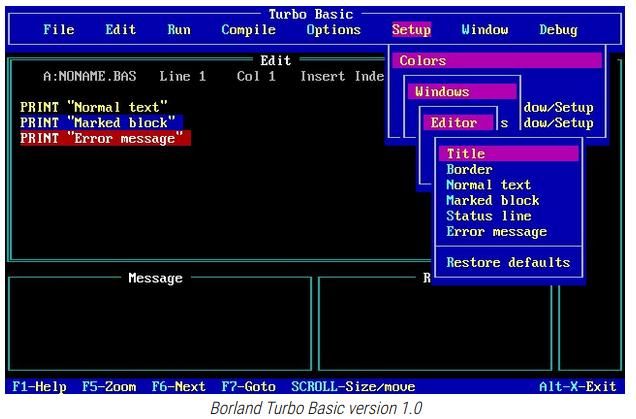
Task: Click the Edit window title
Action: pos(276,60)
